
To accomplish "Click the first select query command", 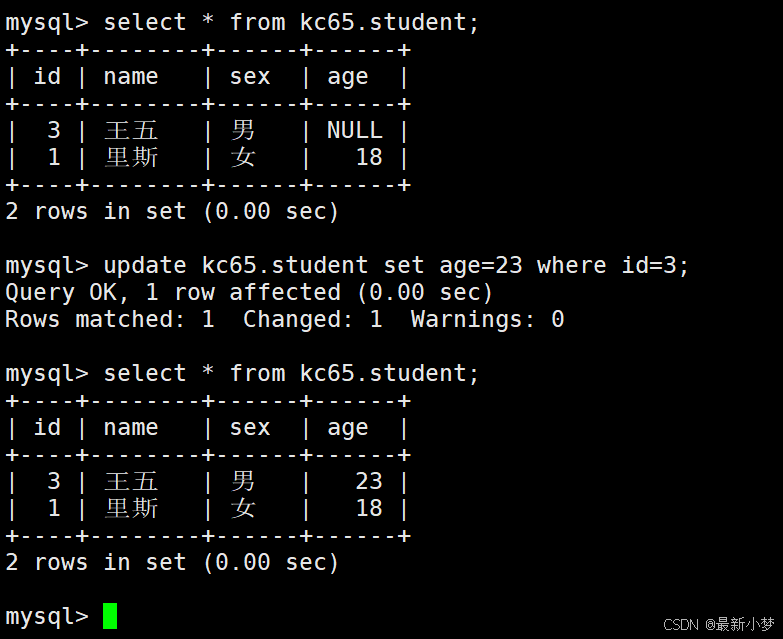I will (x=291, y=22).
